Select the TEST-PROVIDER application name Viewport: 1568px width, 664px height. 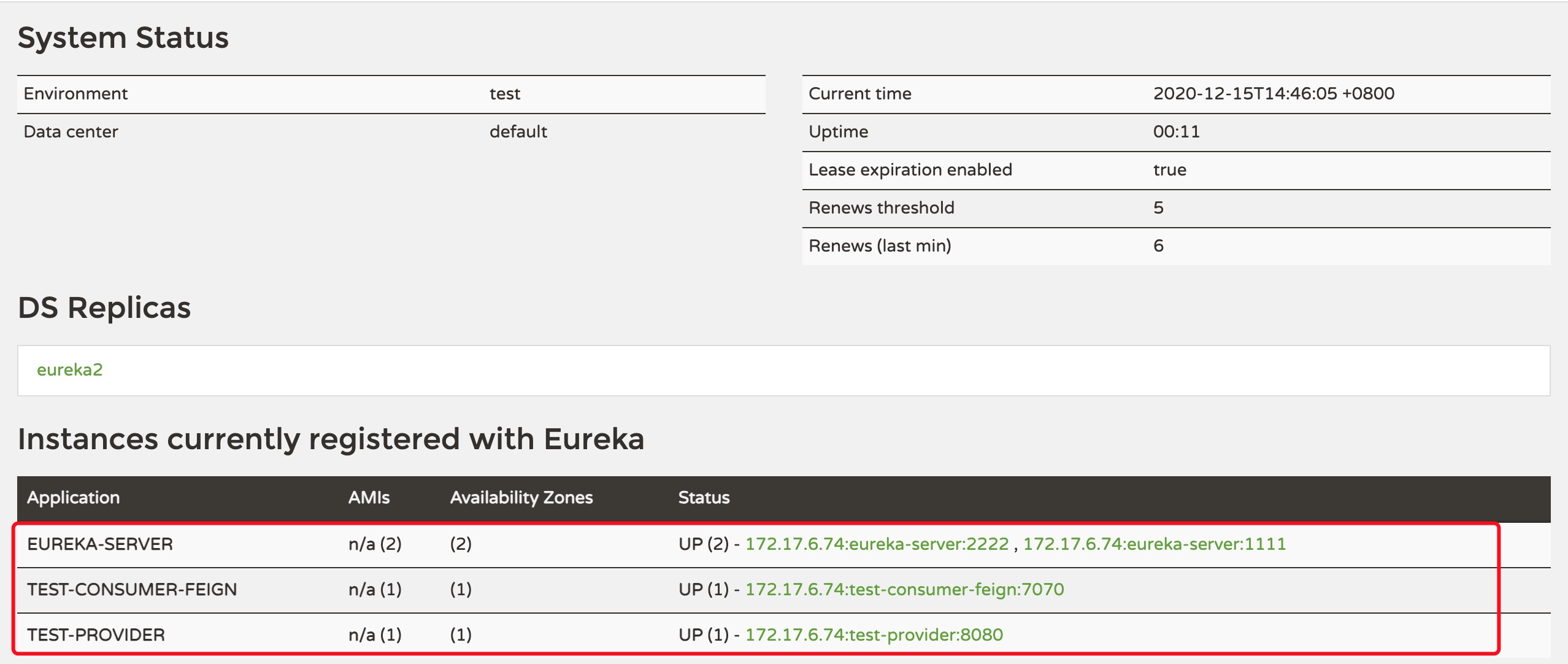(x=96, y=635)
